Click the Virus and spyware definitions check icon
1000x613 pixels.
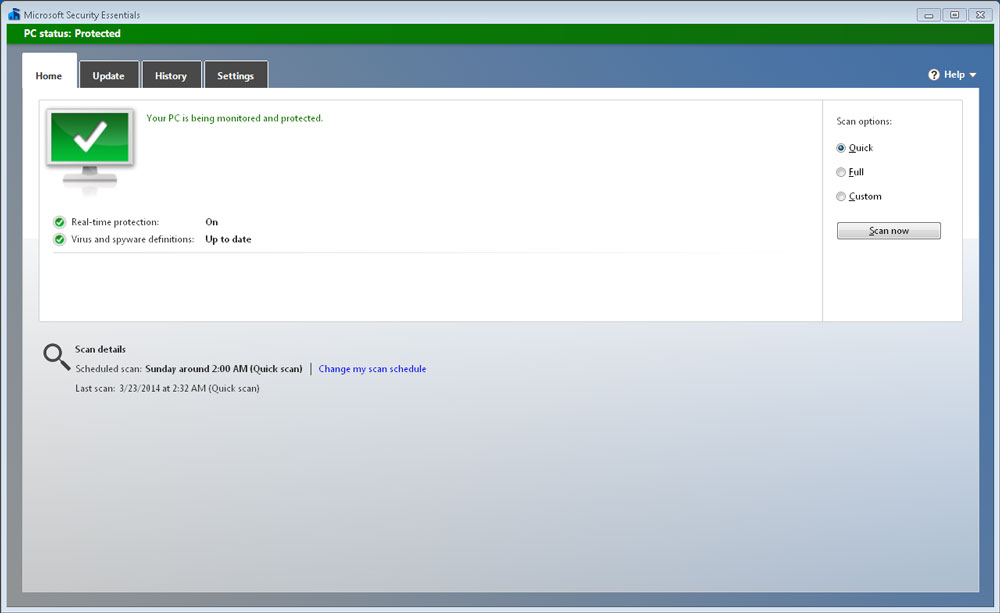click(59, 239)
